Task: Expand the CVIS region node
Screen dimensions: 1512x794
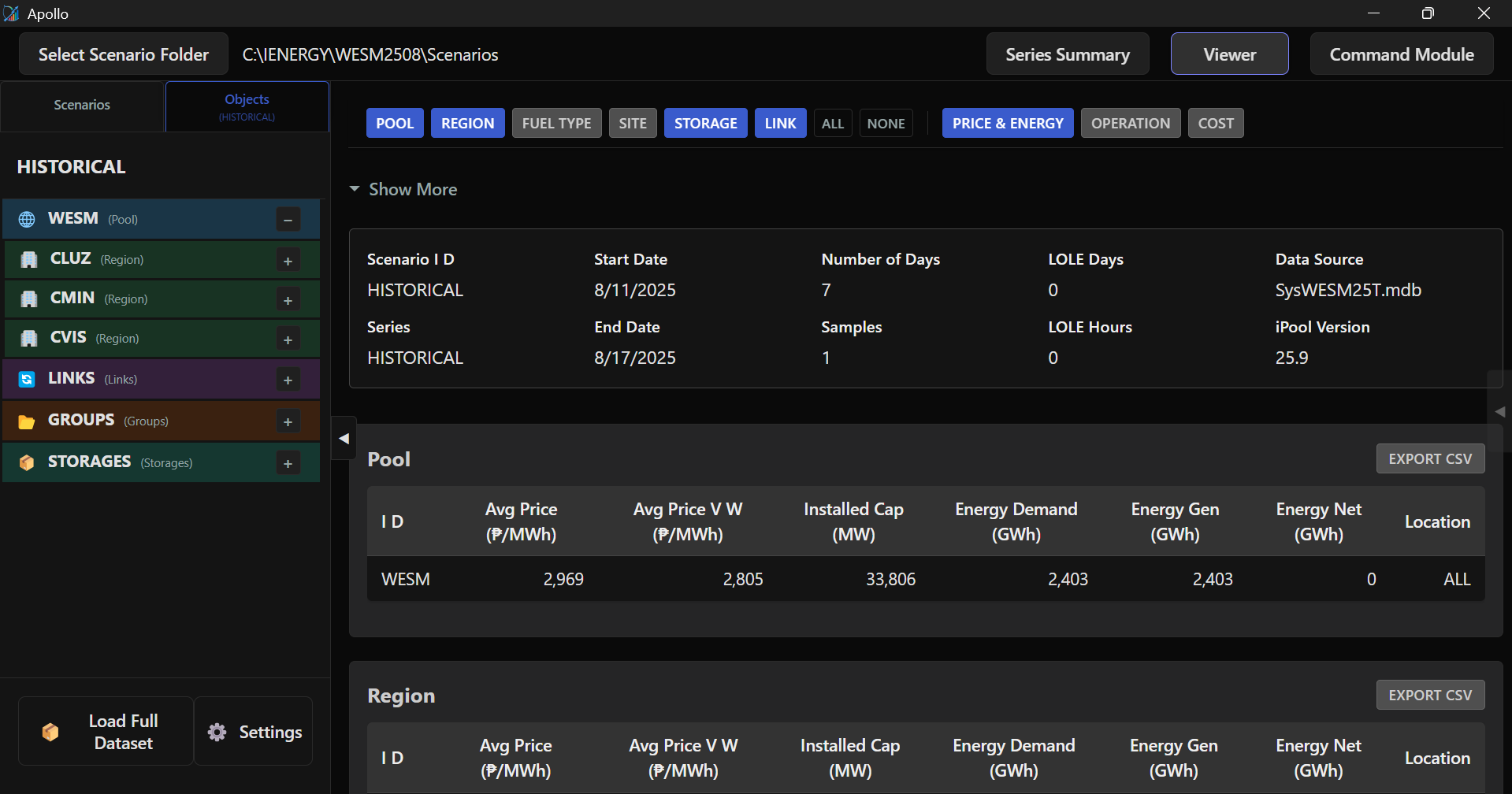Action: point(288,339)
